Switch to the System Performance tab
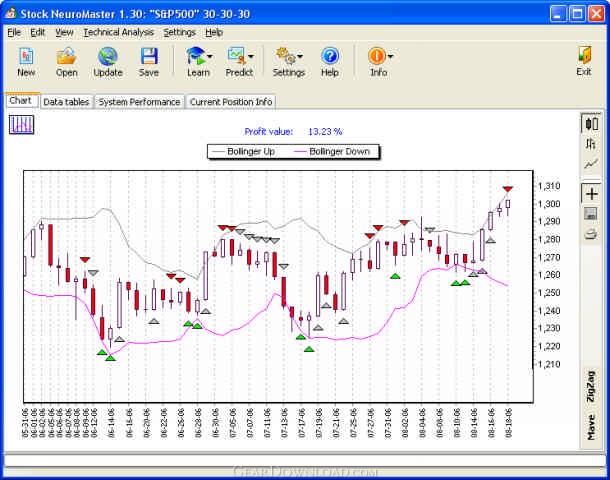 (139, 102)
